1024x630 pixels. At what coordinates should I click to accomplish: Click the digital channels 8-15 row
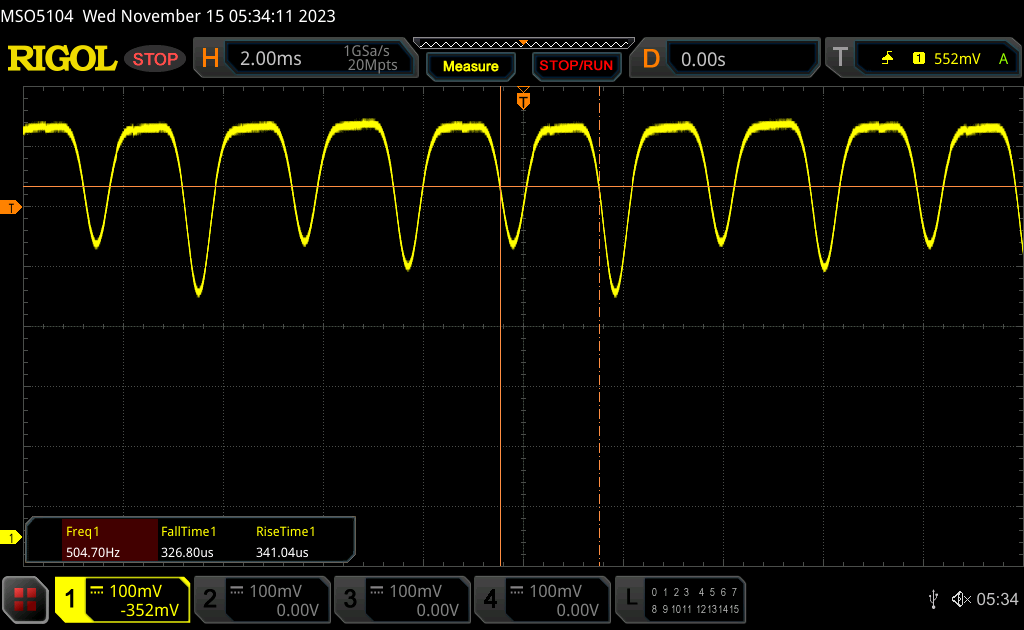click(694, 609)
